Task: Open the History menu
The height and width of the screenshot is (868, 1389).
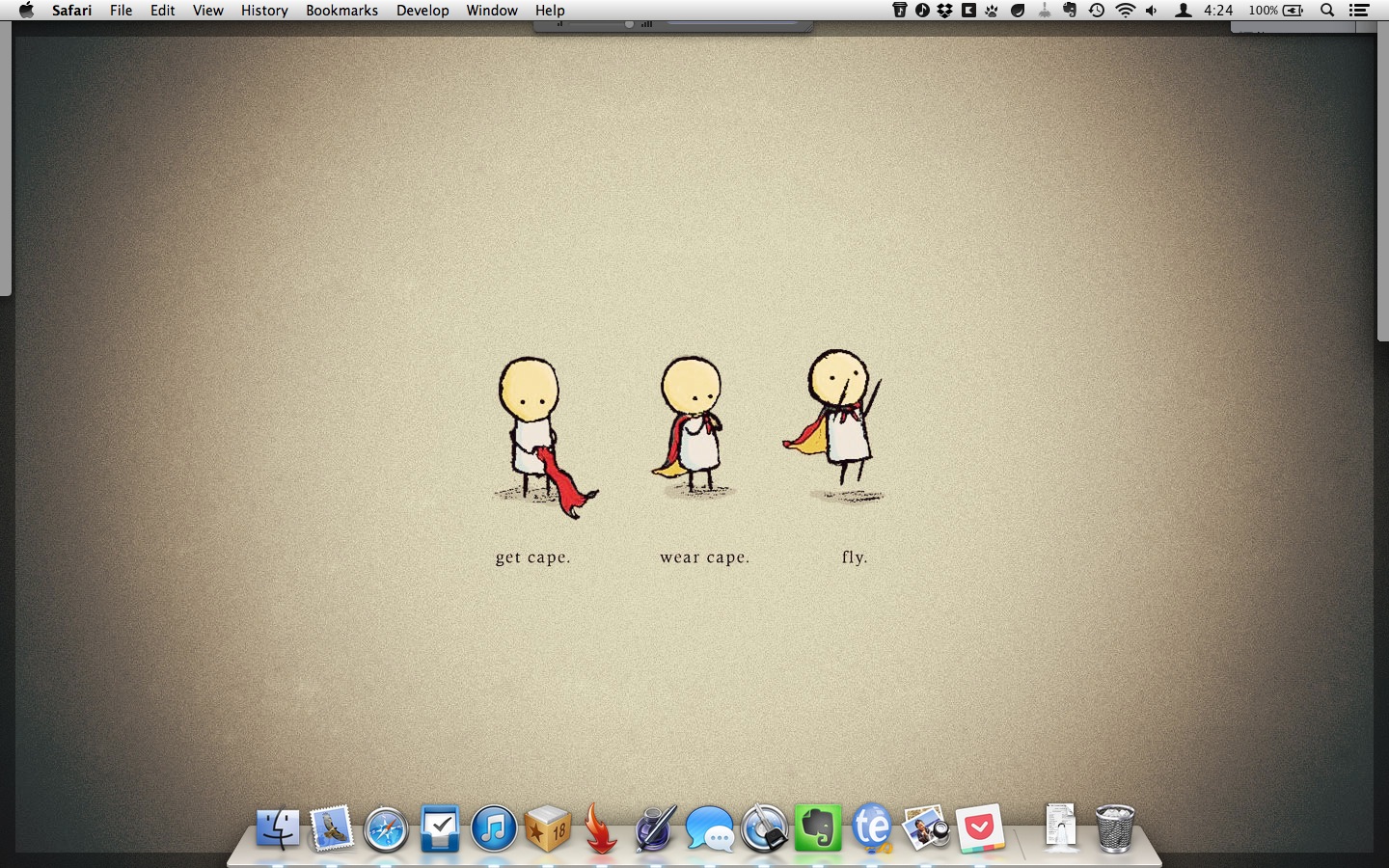Action: 264,11
